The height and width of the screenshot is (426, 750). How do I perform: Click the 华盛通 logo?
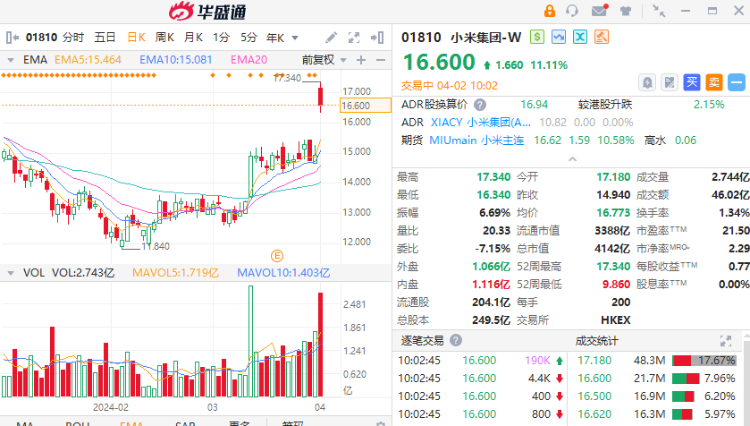(208, 11)
